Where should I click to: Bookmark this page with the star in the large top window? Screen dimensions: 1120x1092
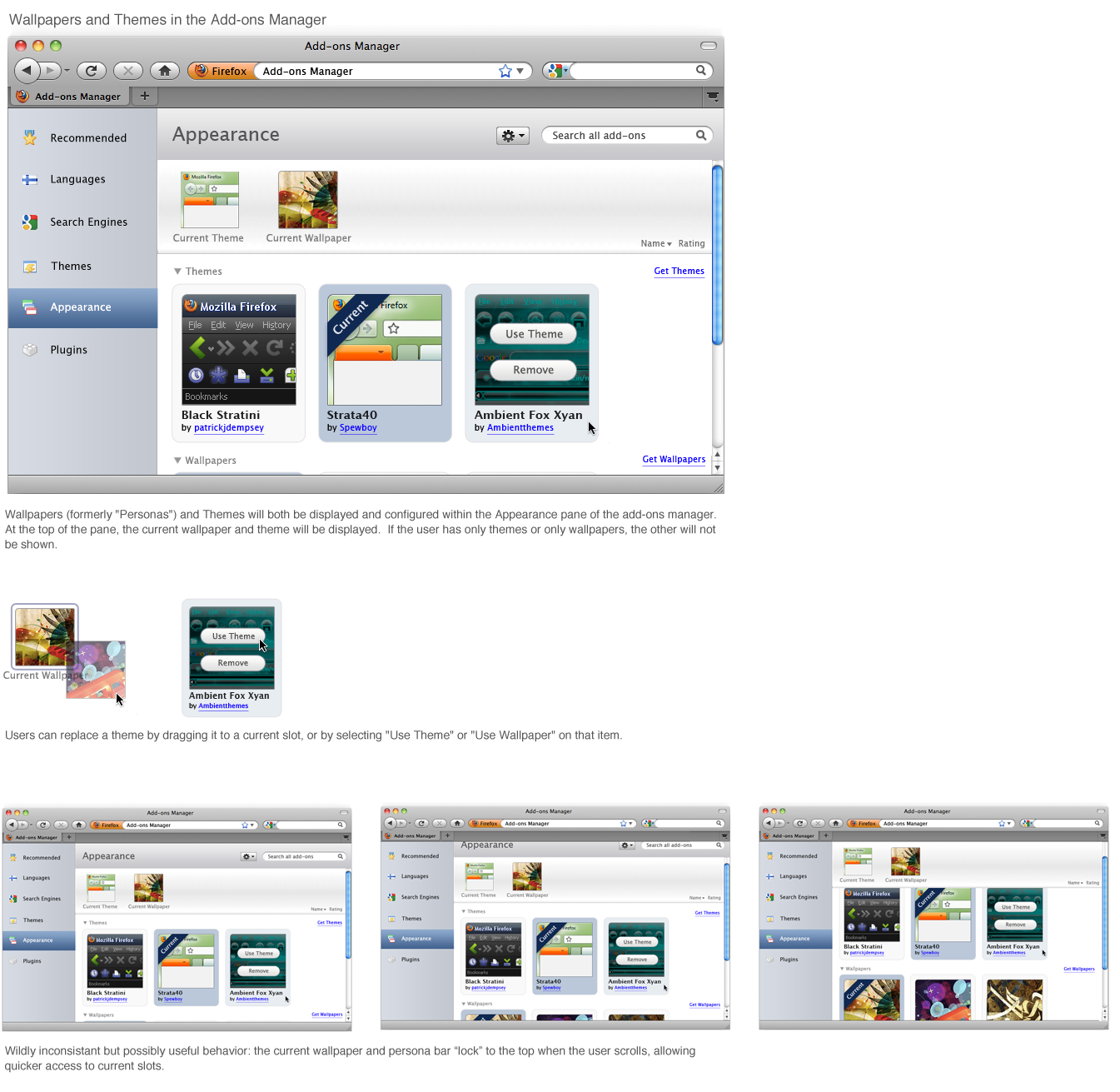(x=505, y=71)
